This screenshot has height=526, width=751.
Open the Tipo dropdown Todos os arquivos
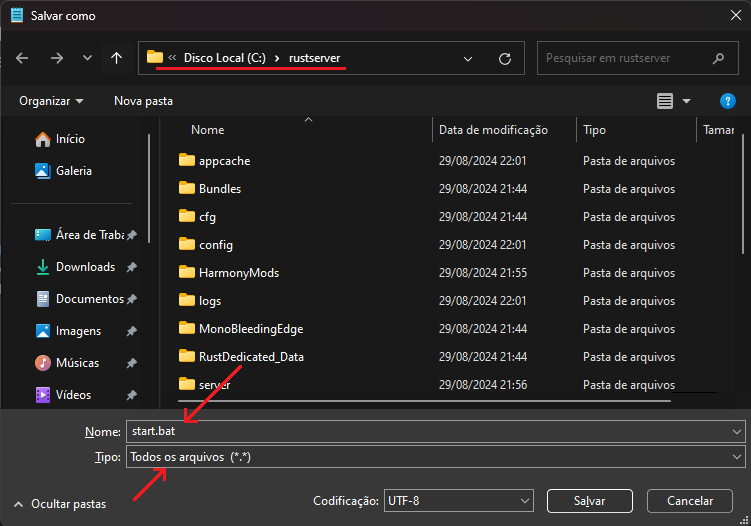(435, 457)
